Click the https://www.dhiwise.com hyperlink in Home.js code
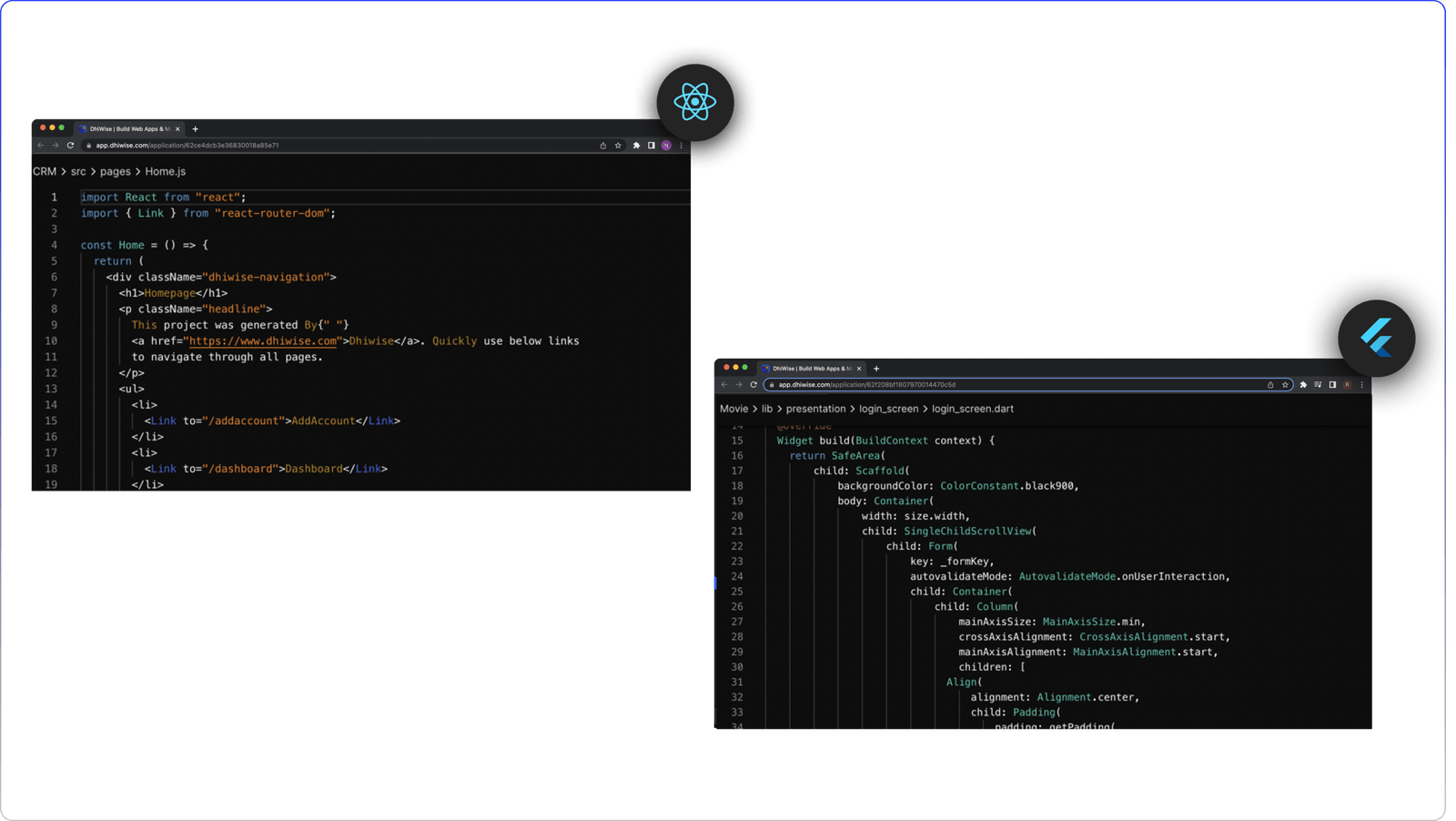The width and height of the screenshot is (1456, 821). [x=263, y=340]
